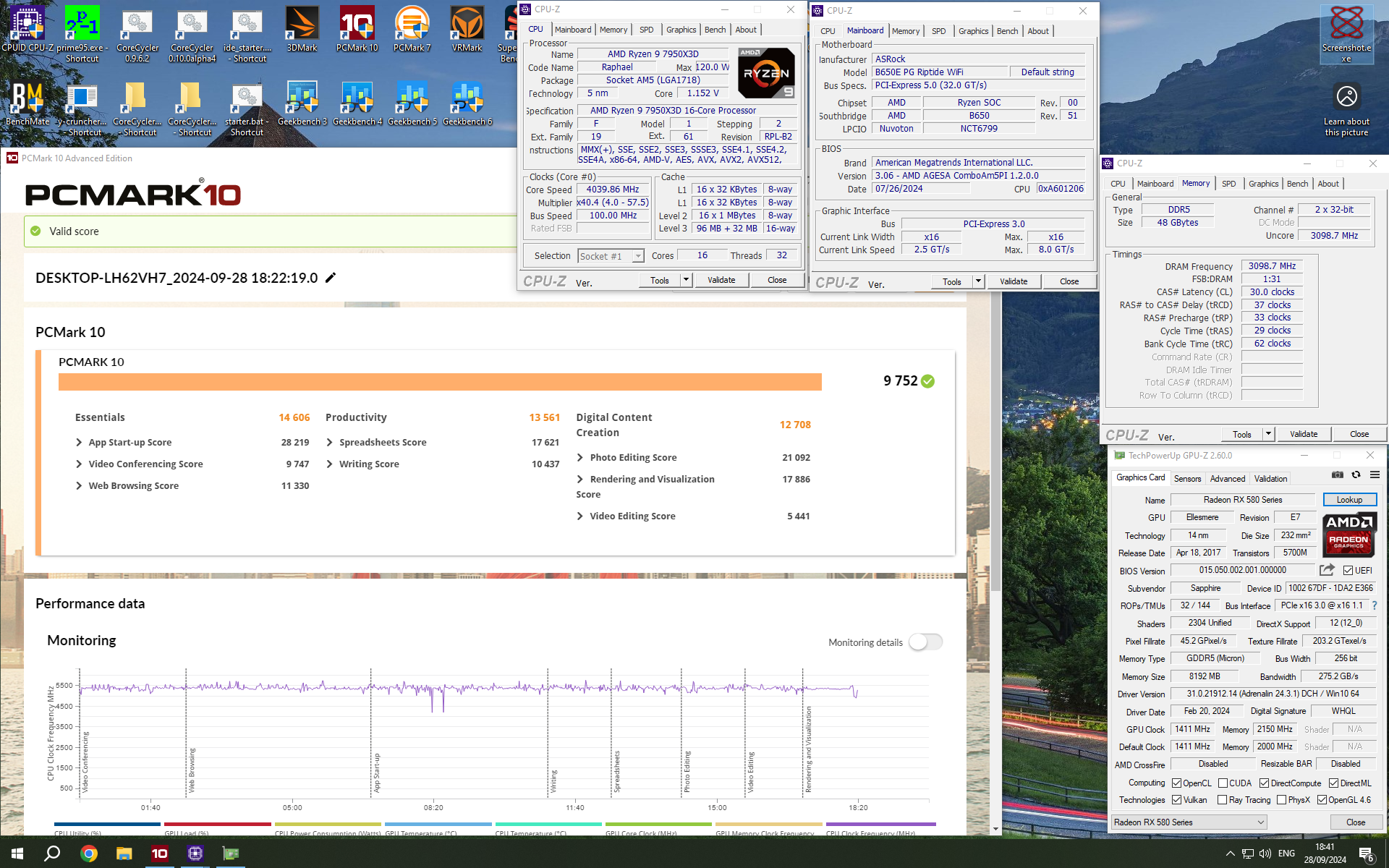This screenshot has height=868, width=1389.
Task: Open PCMark 7 desktop icon
Action: point(412,30)
